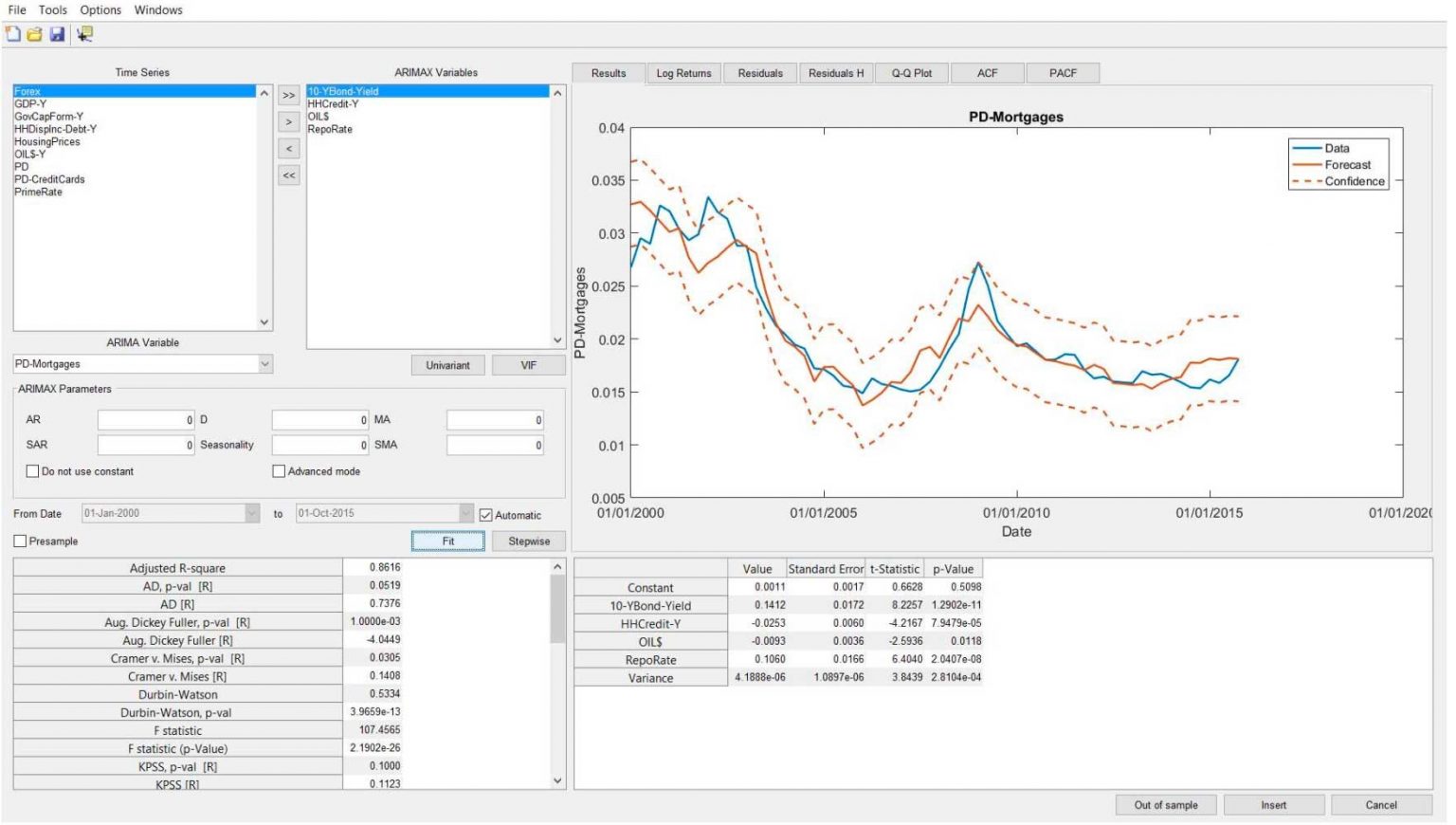
Task: Open the Tools menu
Action: pyautogui.click(x=51, y=9)
